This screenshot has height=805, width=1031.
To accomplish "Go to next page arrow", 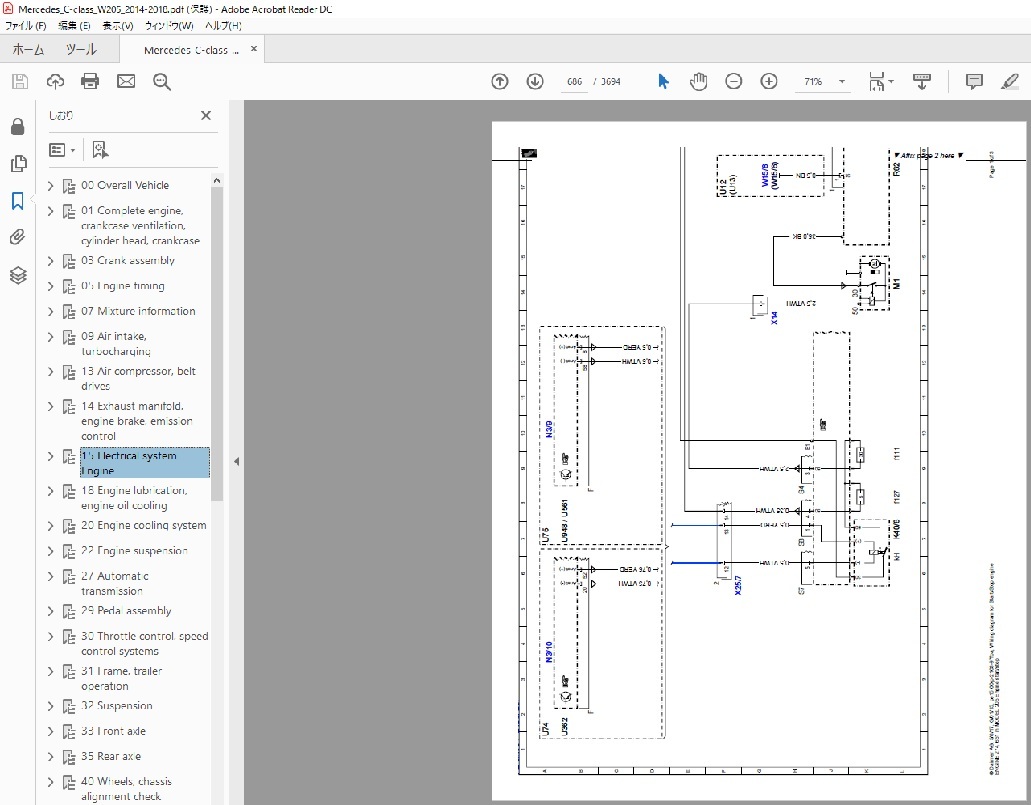I will 535,82.
